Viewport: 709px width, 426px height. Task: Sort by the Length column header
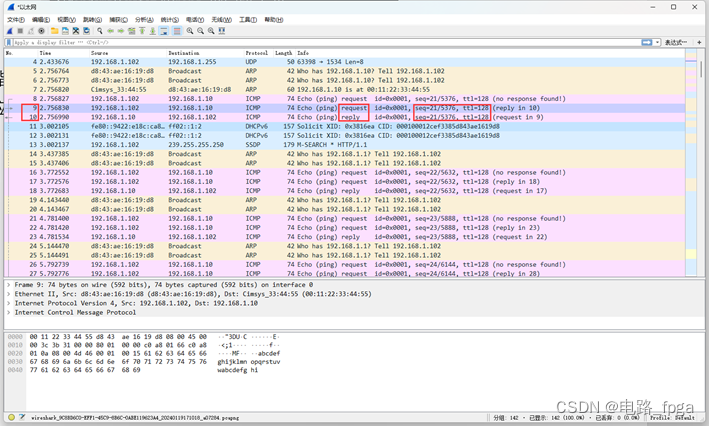click(x=284, y=53)
